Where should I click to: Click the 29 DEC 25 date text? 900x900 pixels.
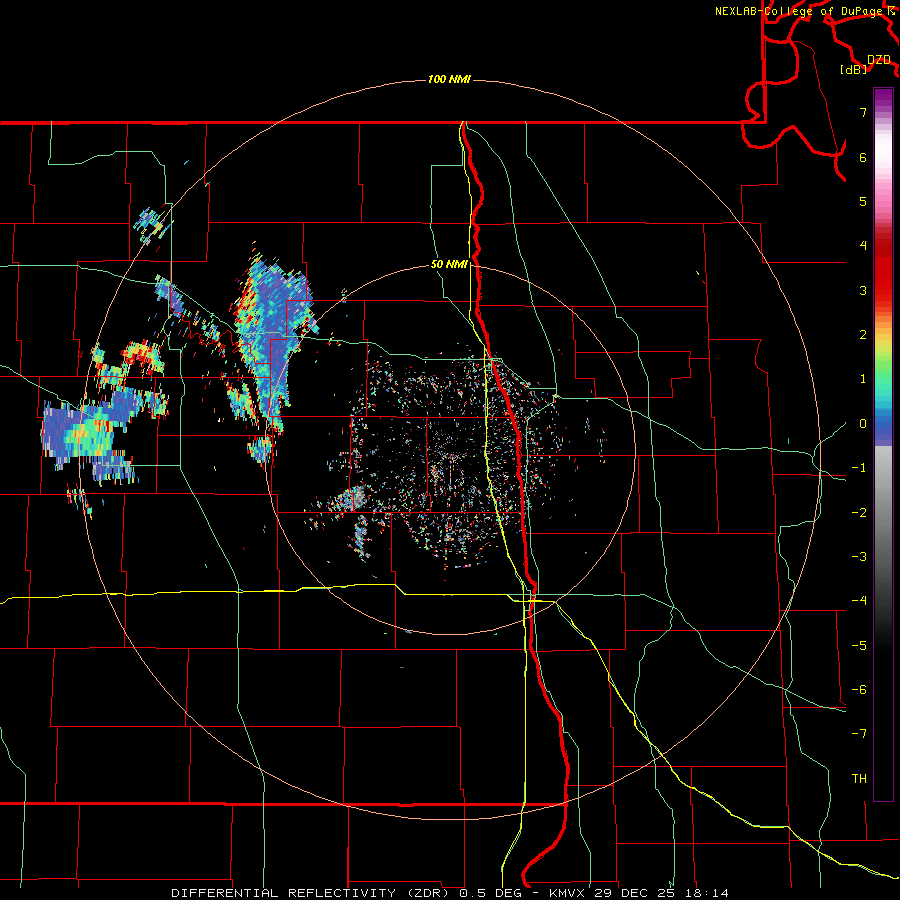click(634, 893)
